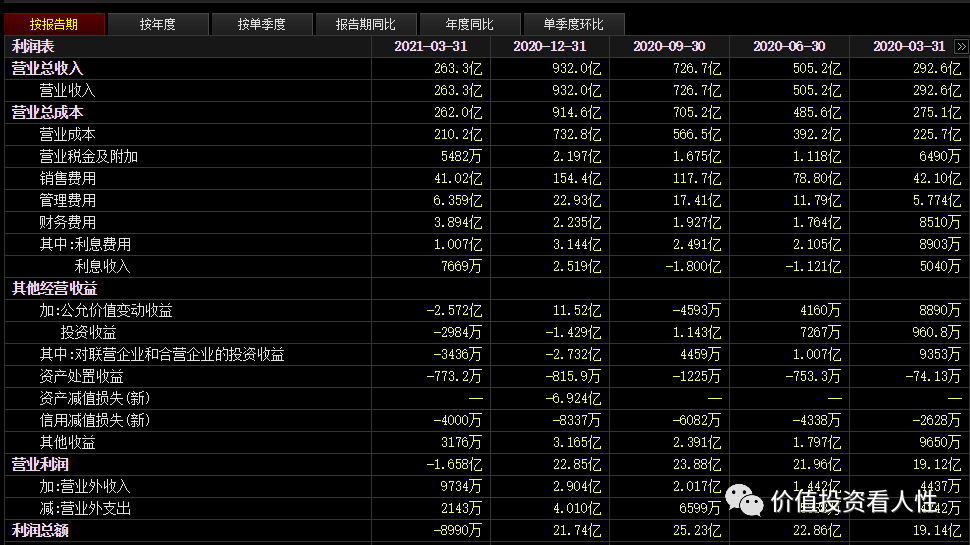Screen dimensions: 970x545
Task: Select the 单季环比 tab
Action: point(573,24)
